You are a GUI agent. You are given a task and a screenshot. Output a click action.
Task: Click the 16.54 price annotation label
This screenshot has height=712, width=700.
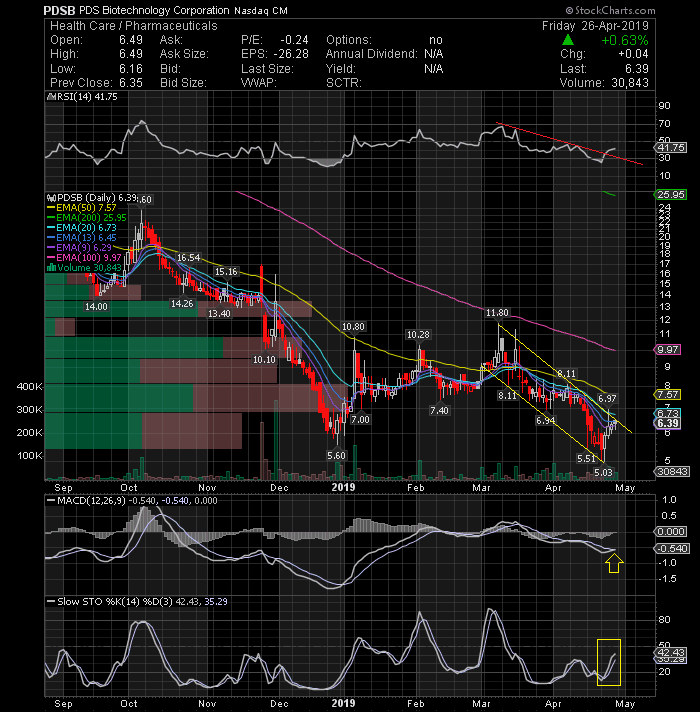(188, 257)
